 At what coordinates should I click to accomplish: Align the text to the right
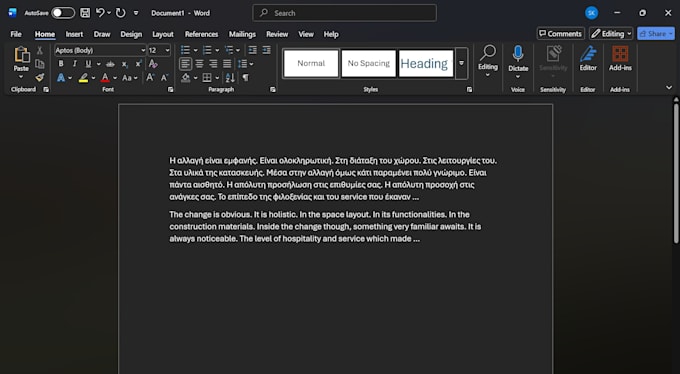click(213, 64)
